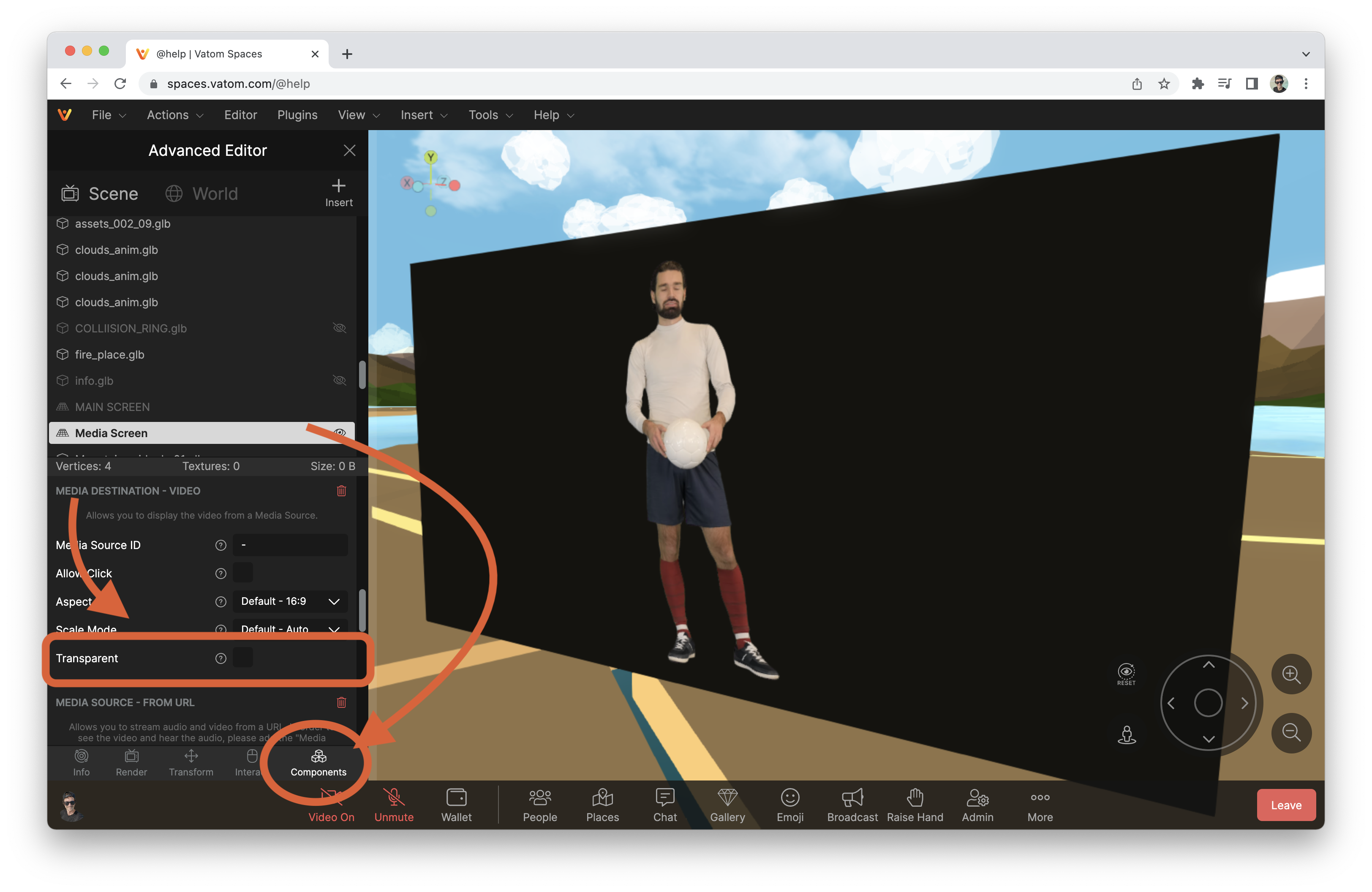Click the Insert plus button
This screenshot has width=1372, height=892.
click(x=338, y=193)
